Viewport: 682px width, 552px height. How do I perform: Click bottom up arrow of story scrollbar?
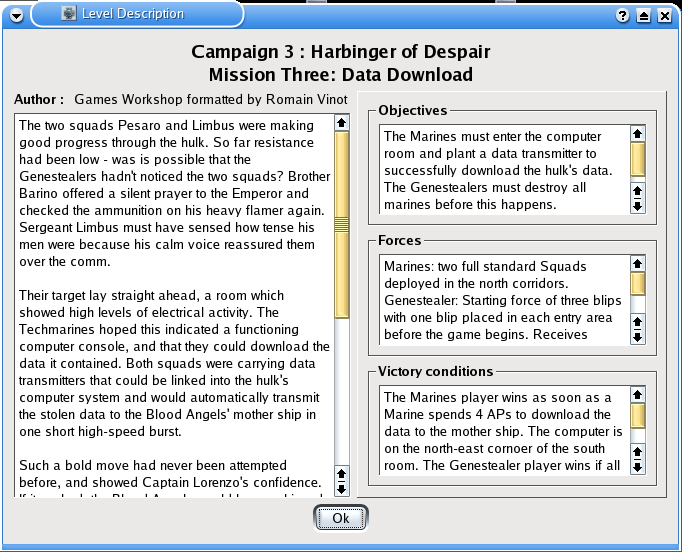tap(341, 473)
